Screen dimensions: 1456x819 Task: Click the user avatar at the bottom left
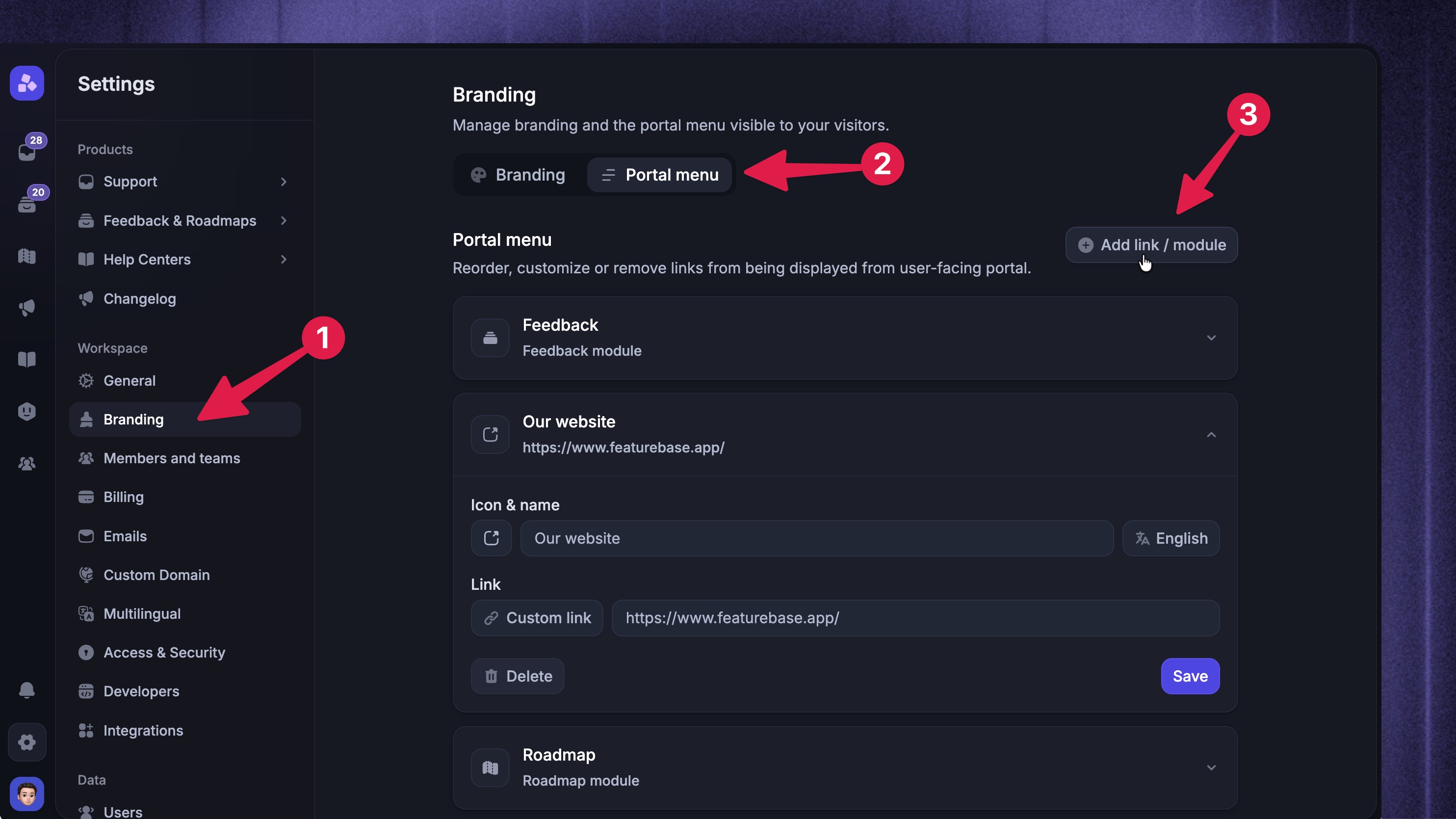pos(26,793)
